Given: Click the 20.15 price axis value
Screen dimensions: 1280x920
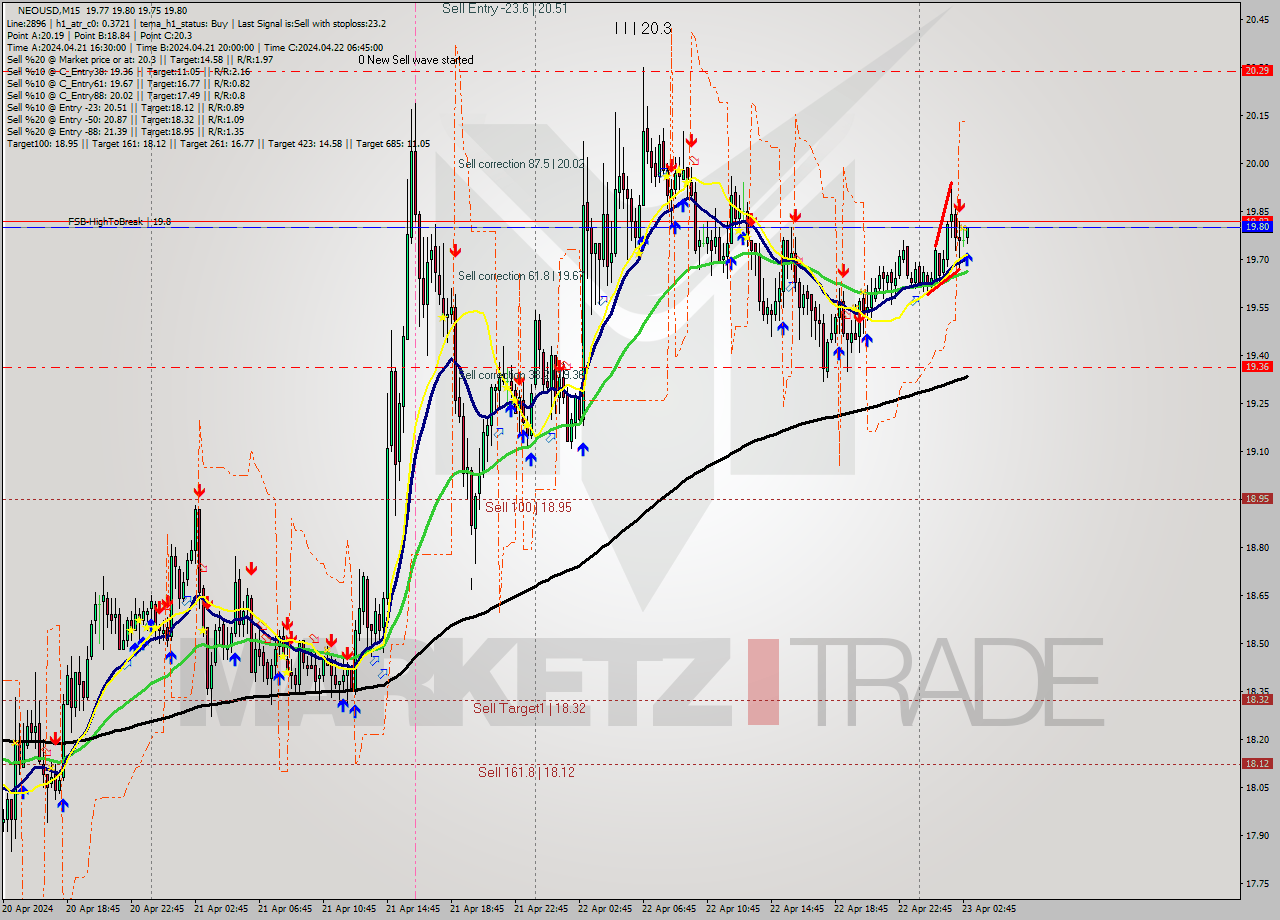Looking at the screenshot, I should pos(1256,115).
